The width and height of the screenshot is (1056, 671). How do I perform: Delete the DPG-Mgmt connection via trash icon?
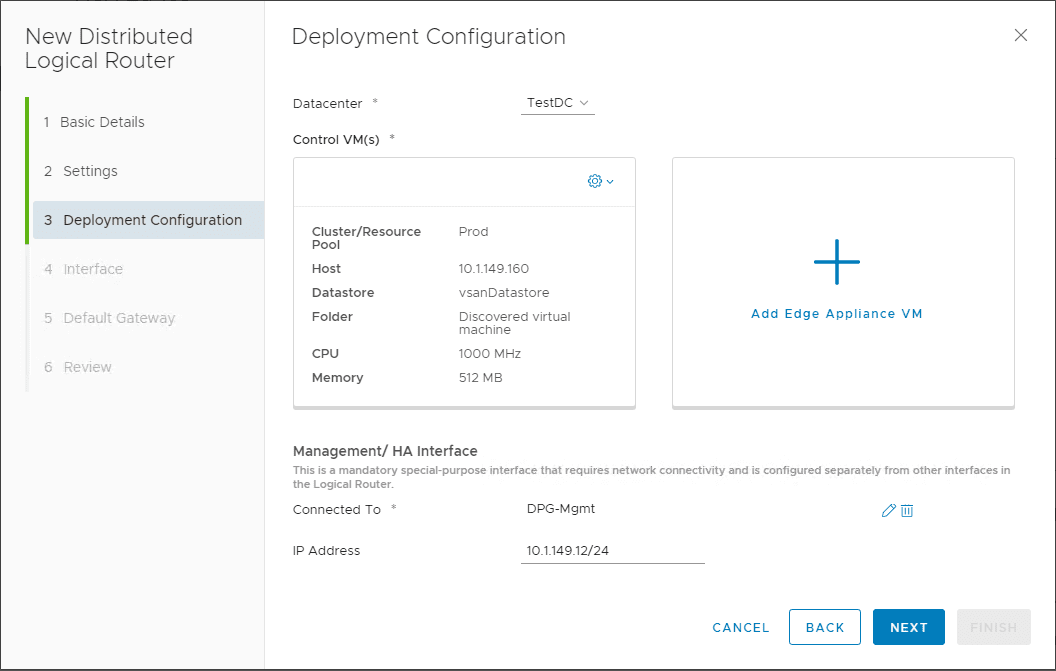pos(907,510)
